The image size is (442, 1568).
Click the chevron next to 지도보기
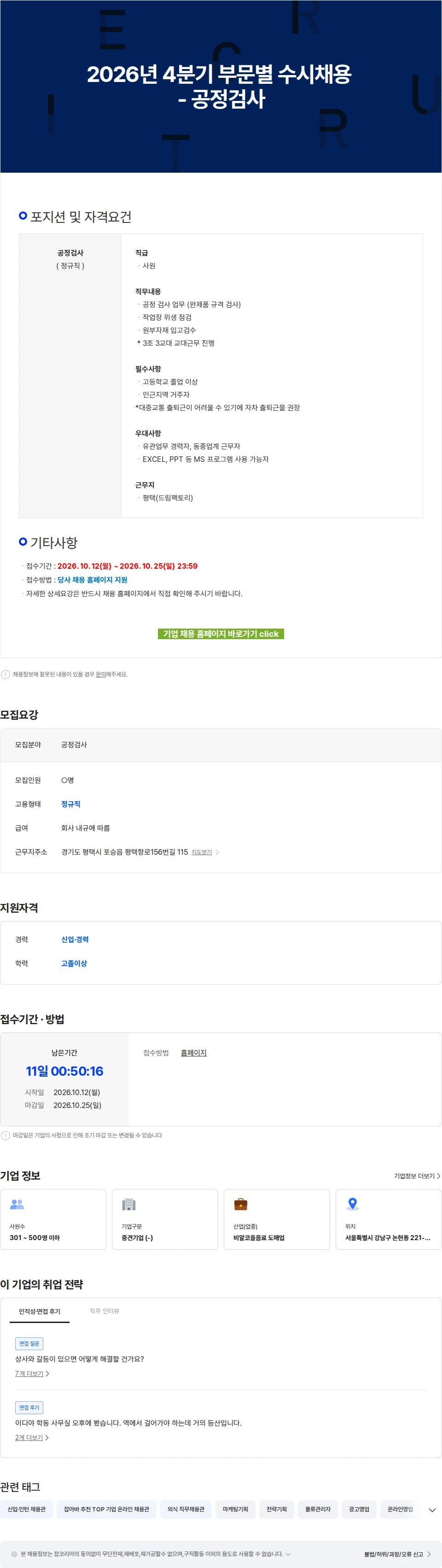[217, 852]
